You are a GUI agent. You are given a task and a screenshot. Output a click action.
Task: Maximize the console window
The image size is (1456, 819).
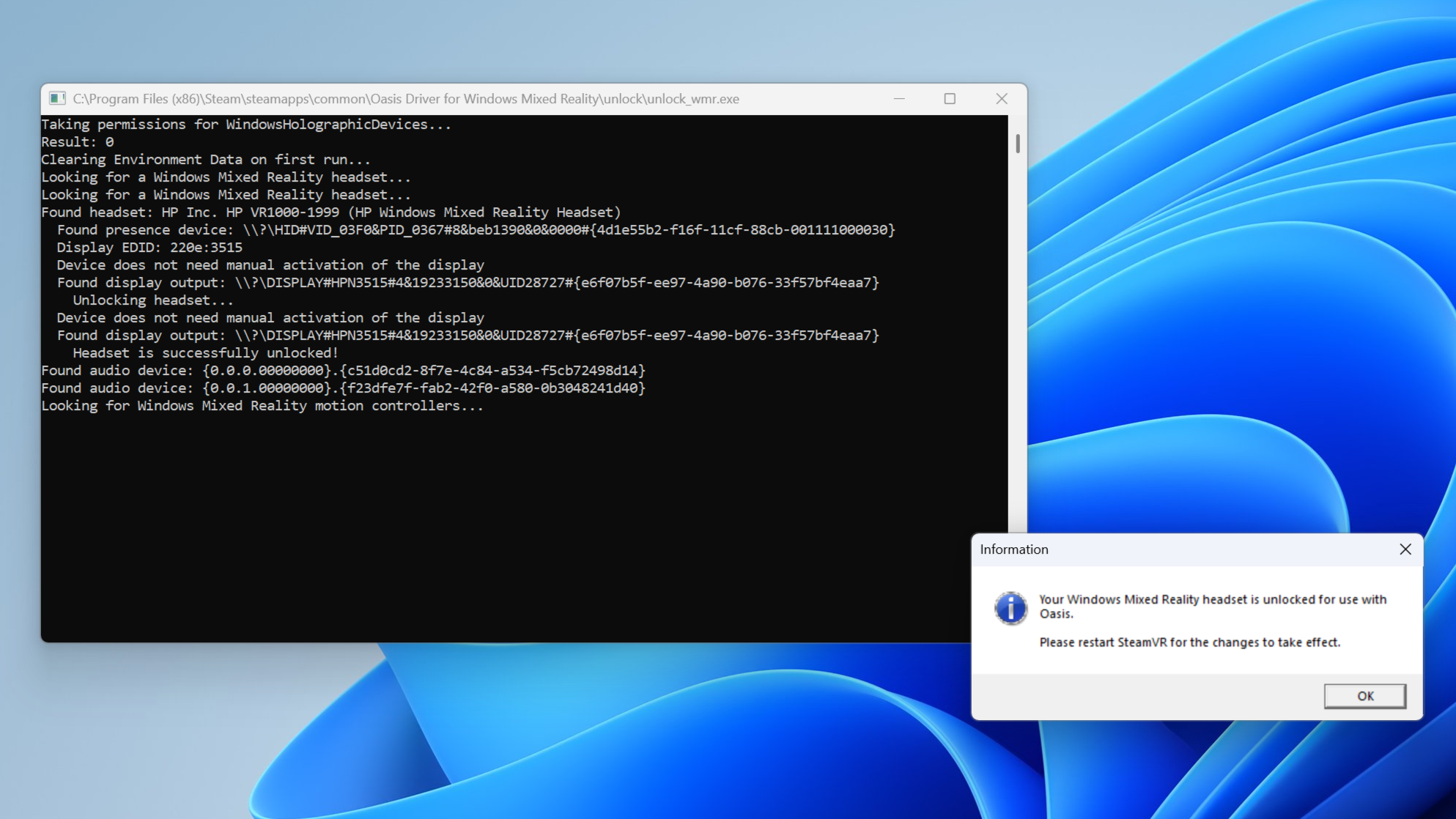point(949,98)
